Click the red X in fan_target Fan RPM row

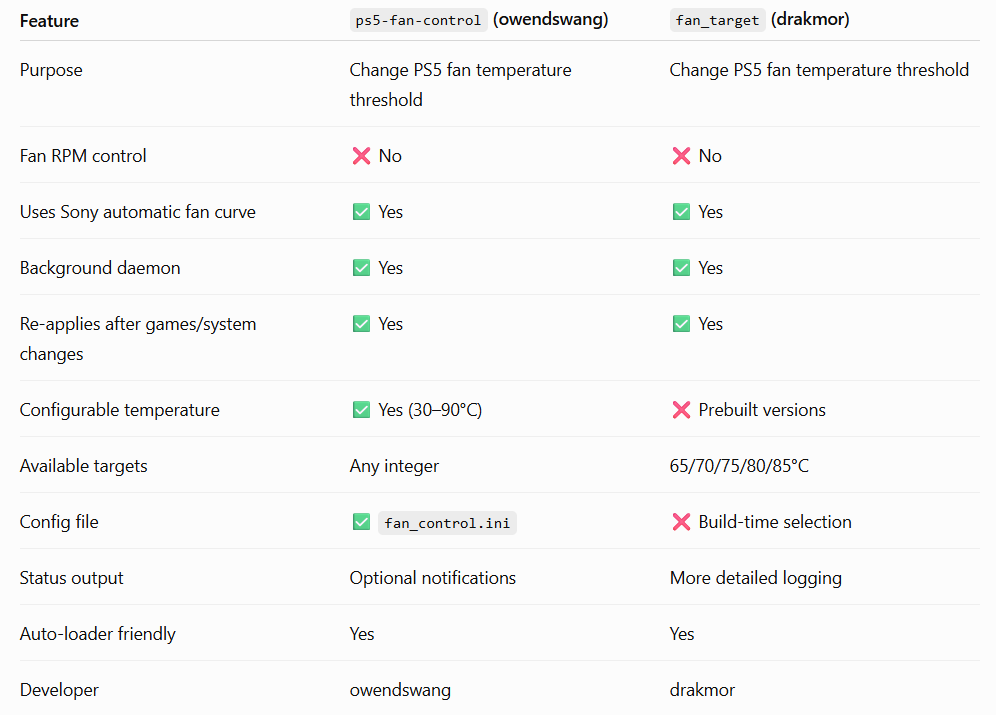682,156
